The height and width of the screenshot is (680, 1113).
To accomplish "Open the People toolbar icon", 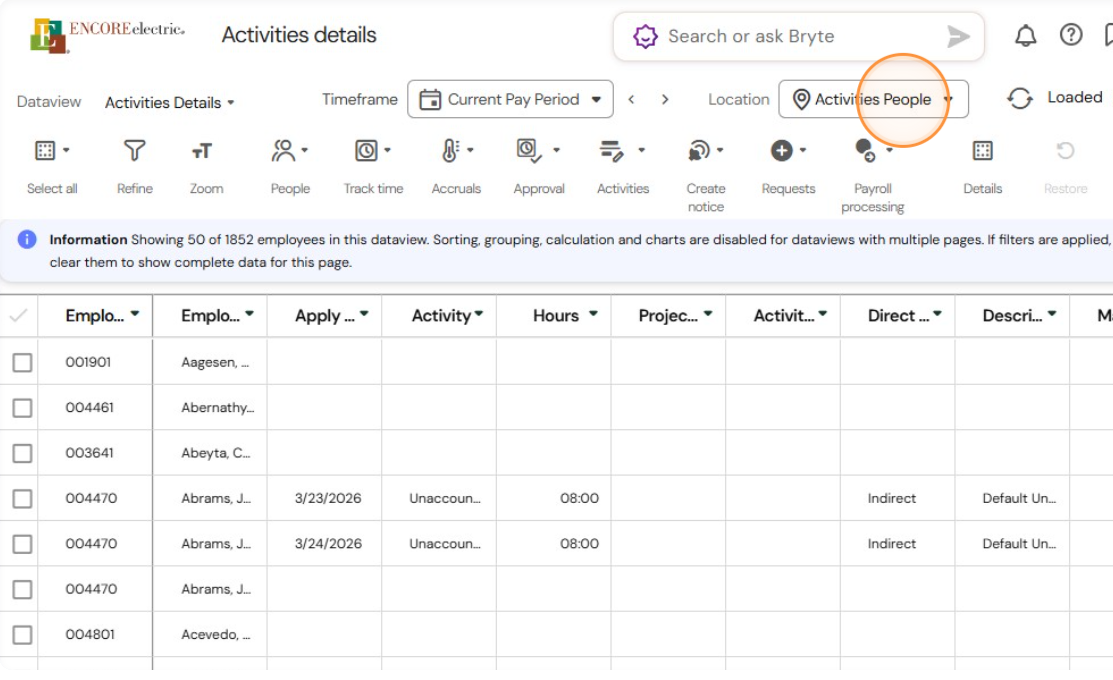I will coord(283,150).
